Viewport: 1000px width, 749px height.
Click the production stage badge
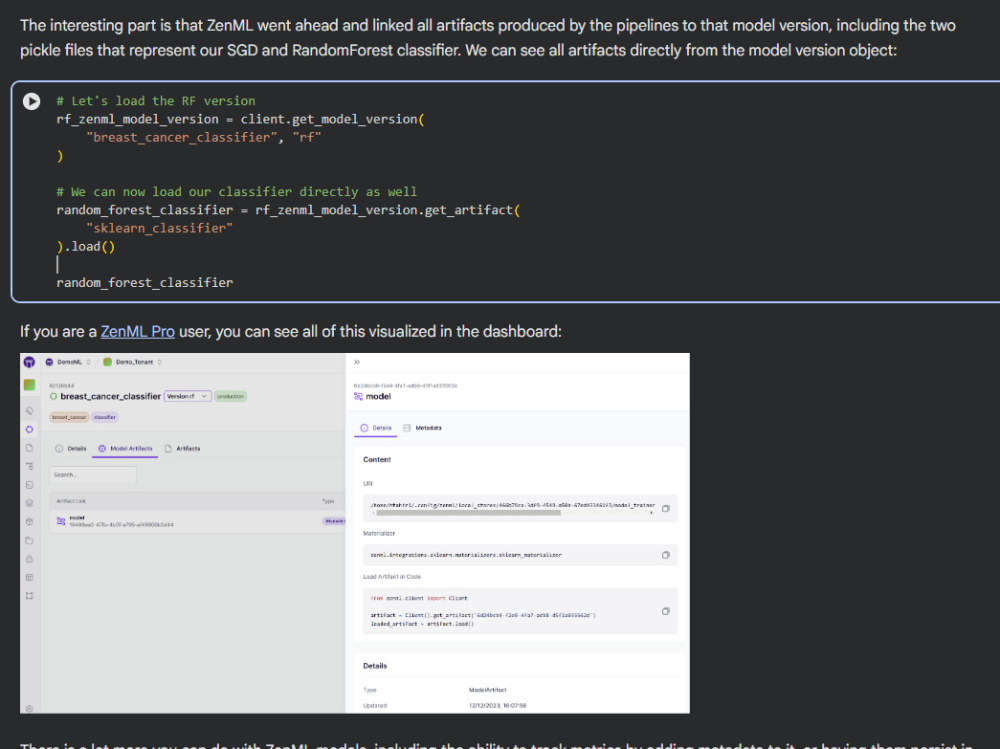pos(230,396)
